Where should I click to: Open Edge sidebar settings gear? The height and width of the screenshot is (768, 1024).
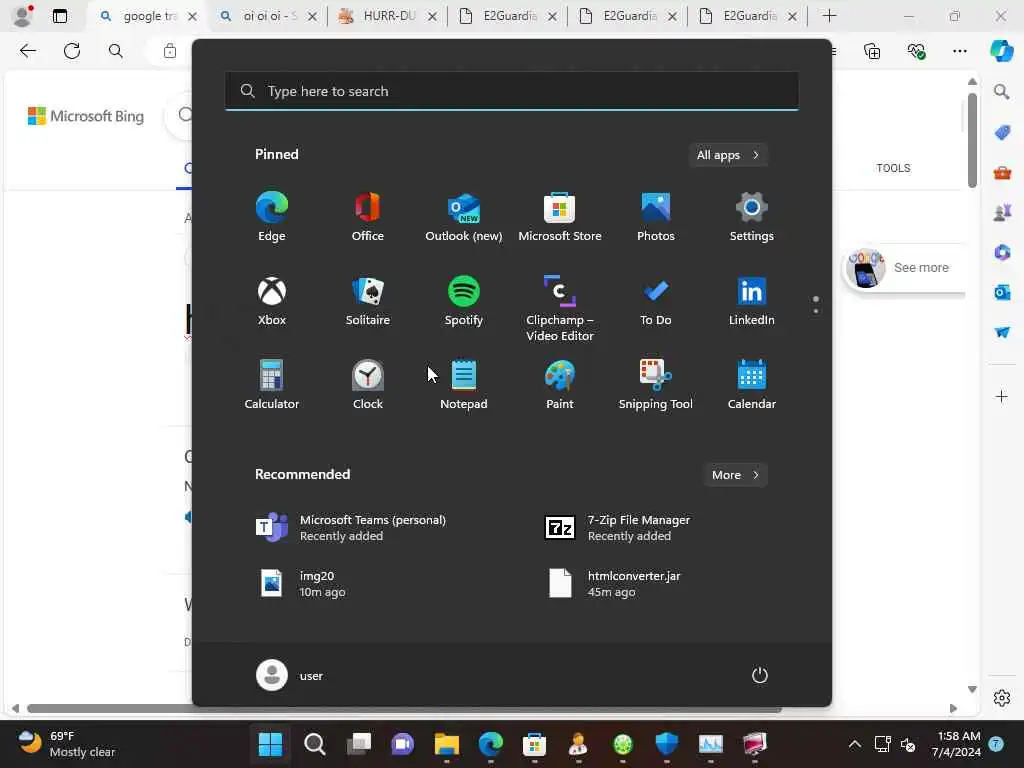point(1002,698)
